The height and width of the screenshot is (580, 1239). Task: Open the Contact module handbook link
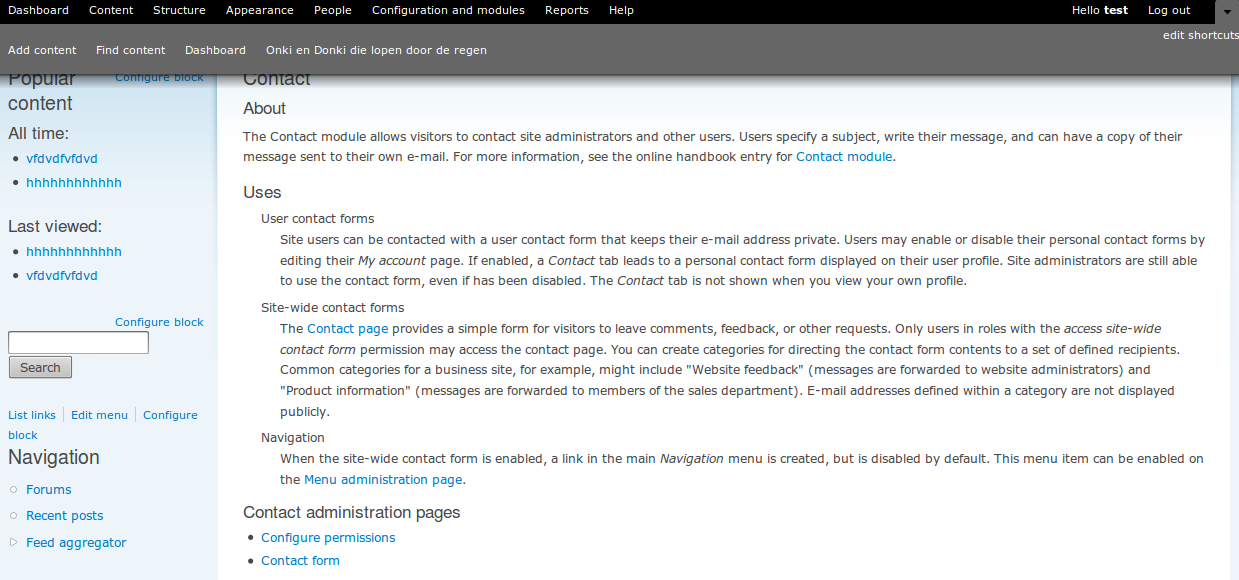tap(844, 157)
